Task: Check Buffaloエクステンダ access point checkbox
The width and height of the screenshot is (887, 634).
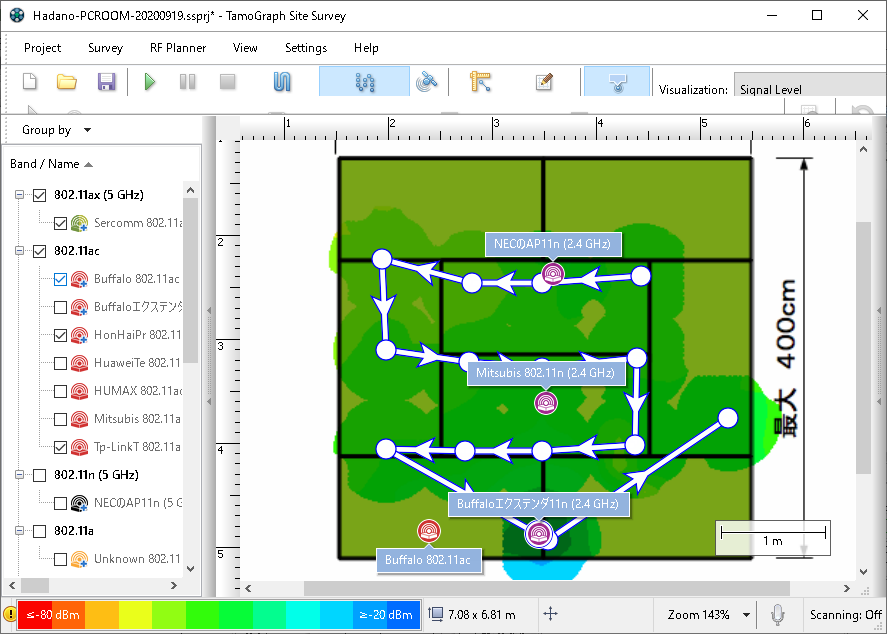Action: tap(61, 307)
